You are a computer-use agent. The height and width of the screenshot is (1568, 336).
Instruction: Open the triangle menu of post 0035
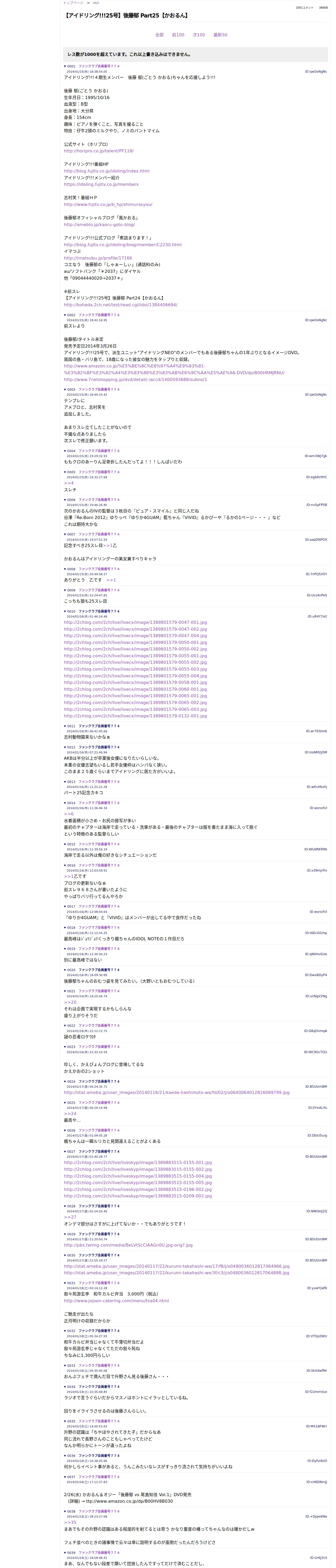[65, 1421]
